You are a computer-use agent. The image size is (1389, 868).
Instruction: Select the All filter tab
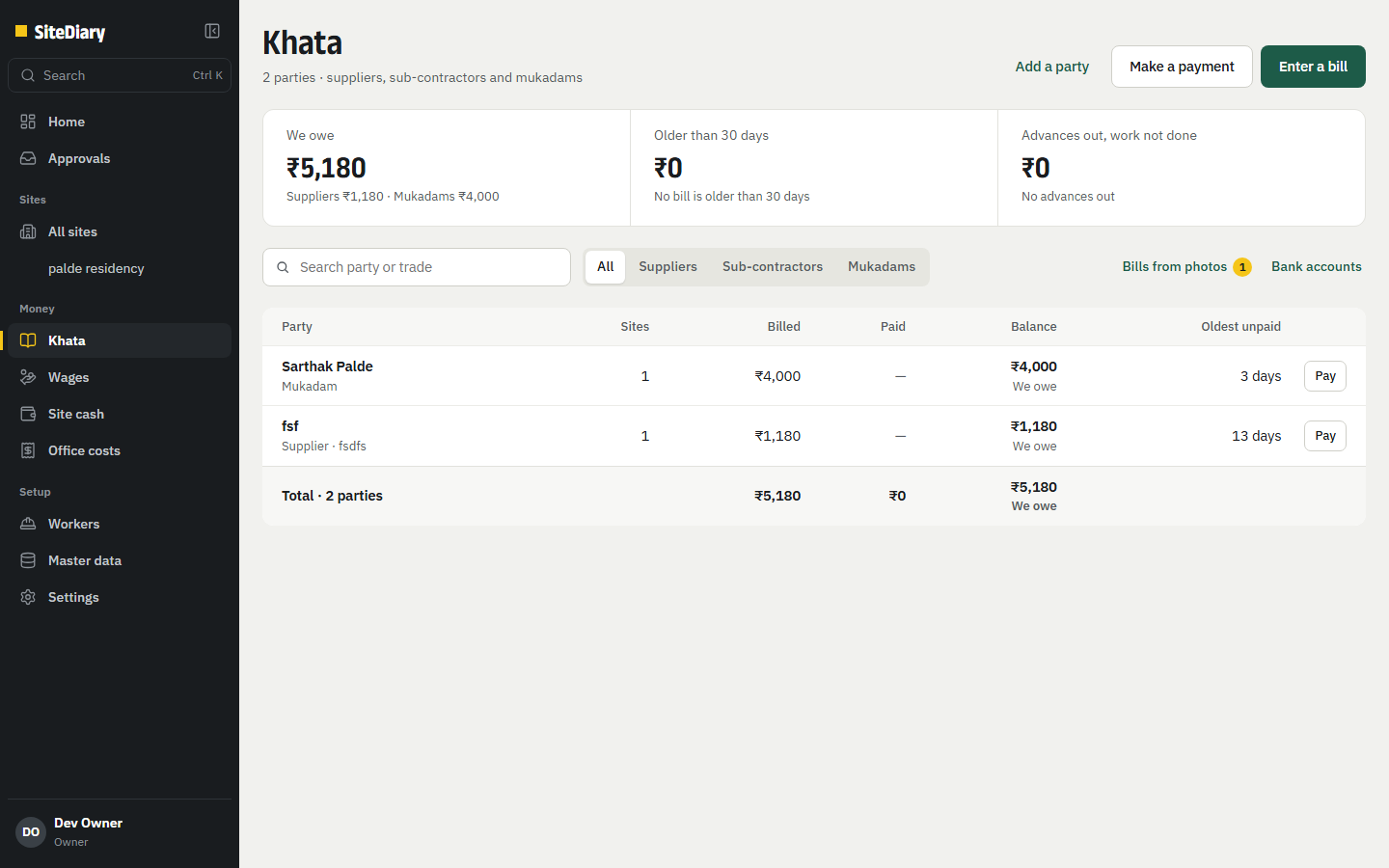[x=605, y=267]
